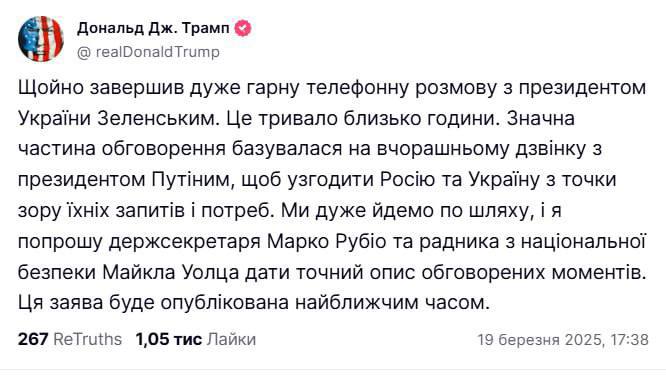The height and width of the screenshot is (375, 666).
Task: Click the ReTruths label
Action: 87,339
